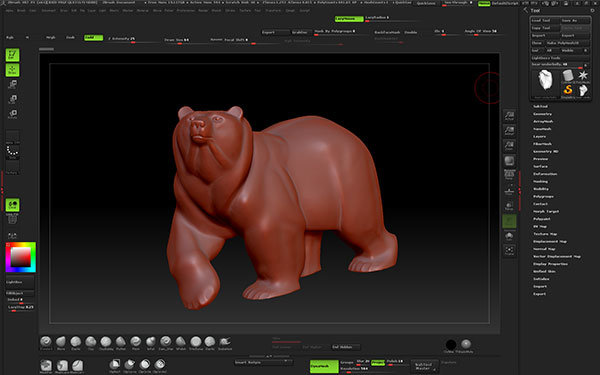Screen dimensions: 600x375
Task: Select the SnakeHook brush
Action: [225, 342]
